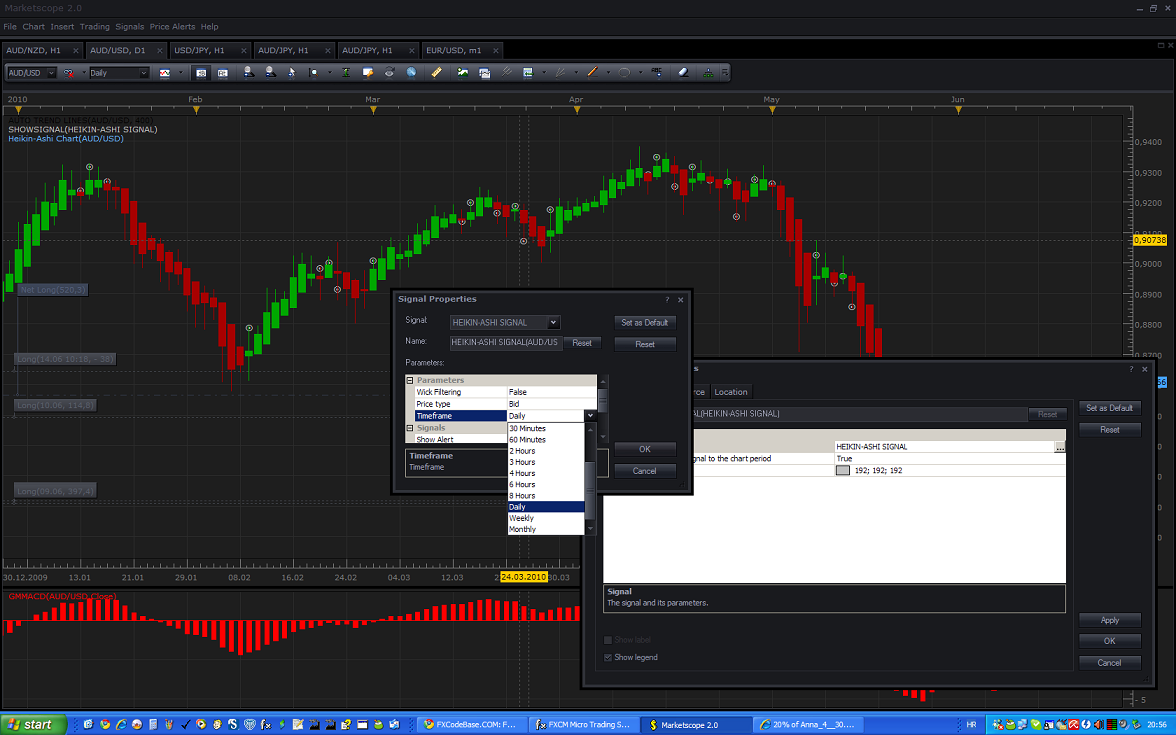Click the green vertical scale icon
The image size is (1176, 735).
click(x=346, y=73)
